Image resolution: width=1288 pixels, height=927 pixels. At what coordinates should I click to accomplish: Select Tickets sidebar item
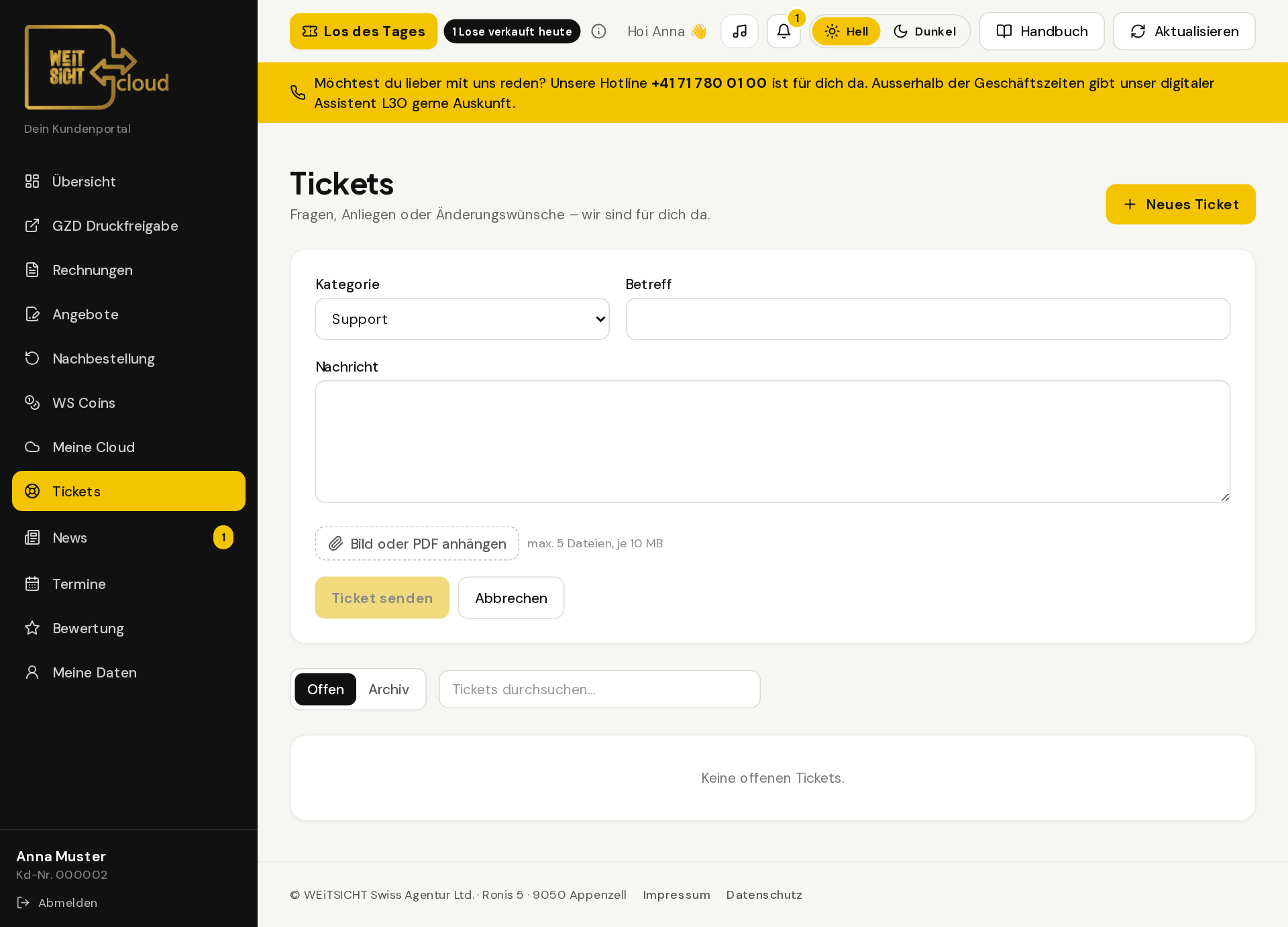129,491
